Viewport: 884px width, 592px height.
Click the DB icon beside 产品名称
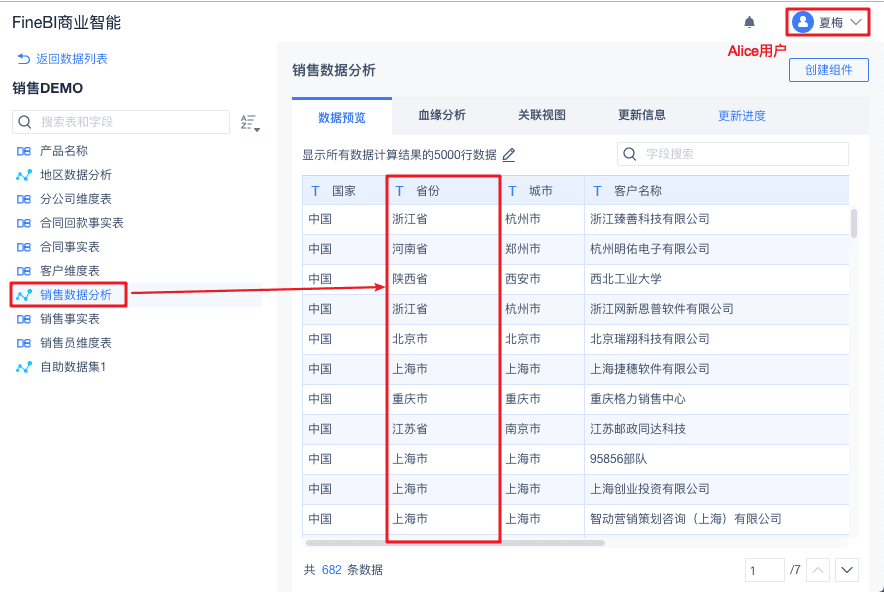(24, 151)
